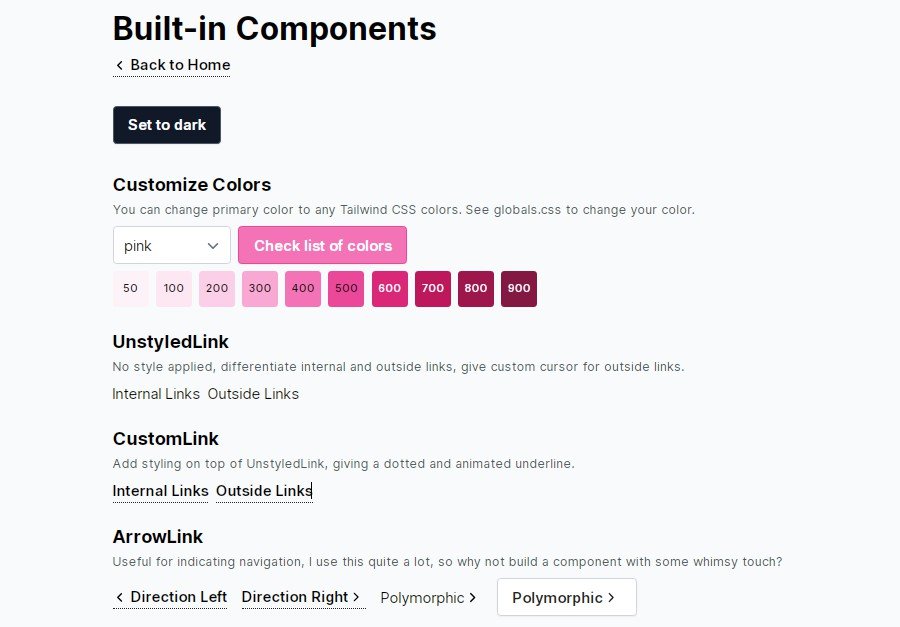900x627 pixels.
Task: Click the left arrow icon on Direction Left link
Action: click(118, 597)
